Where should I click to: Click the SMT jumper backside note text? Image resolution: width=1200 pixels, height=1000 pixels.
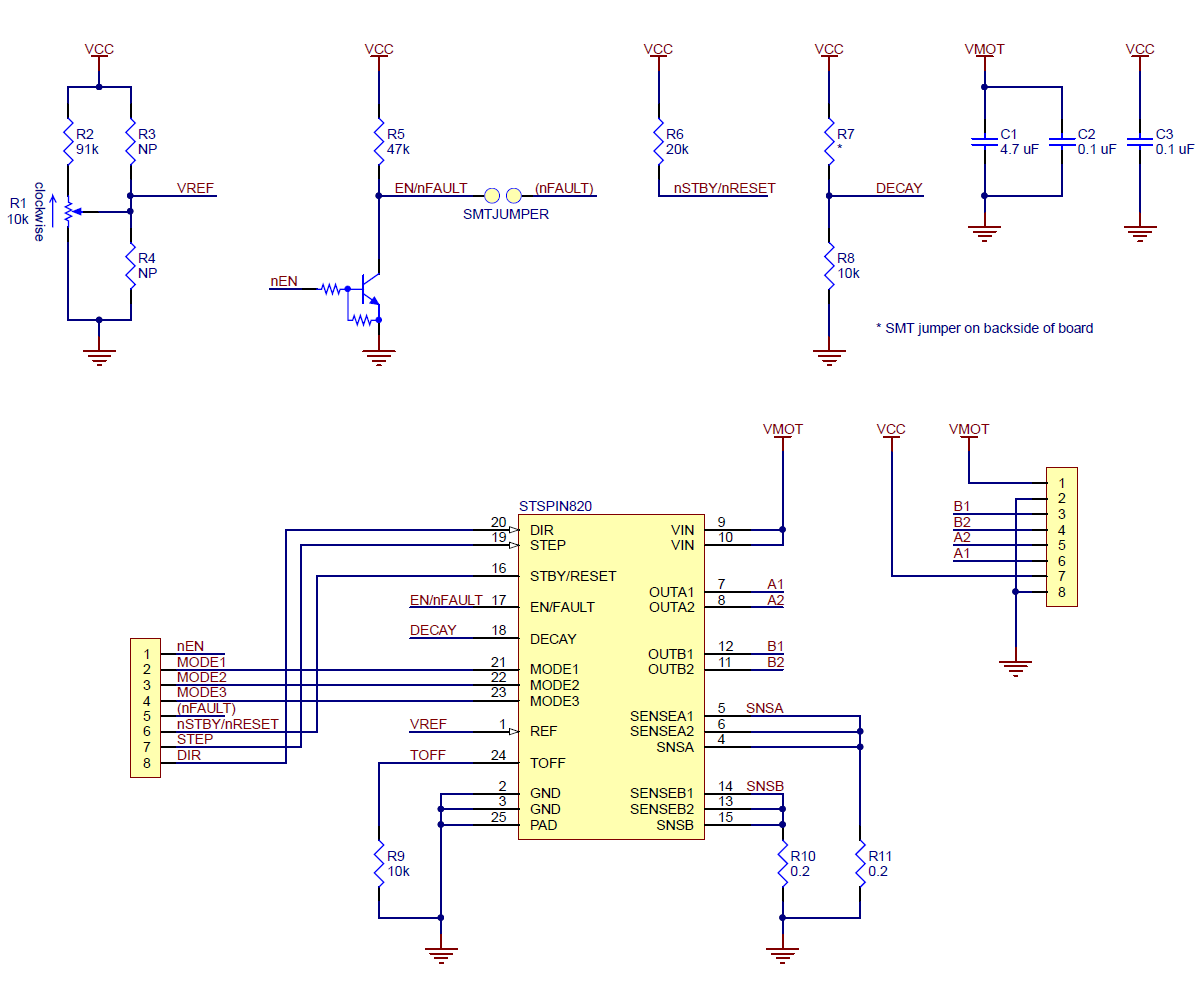[x=984, y=328]
